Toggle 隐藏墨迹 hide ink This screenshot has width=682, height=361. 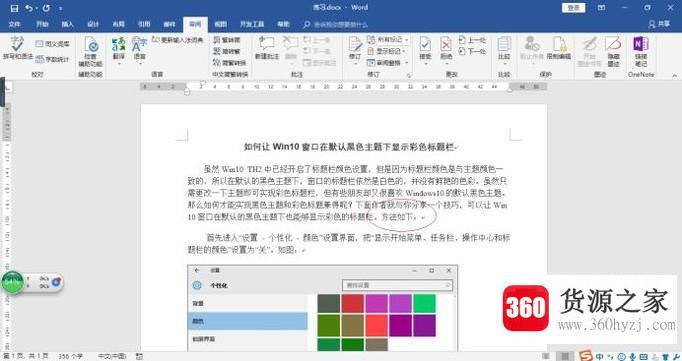(x=613, y=52)
